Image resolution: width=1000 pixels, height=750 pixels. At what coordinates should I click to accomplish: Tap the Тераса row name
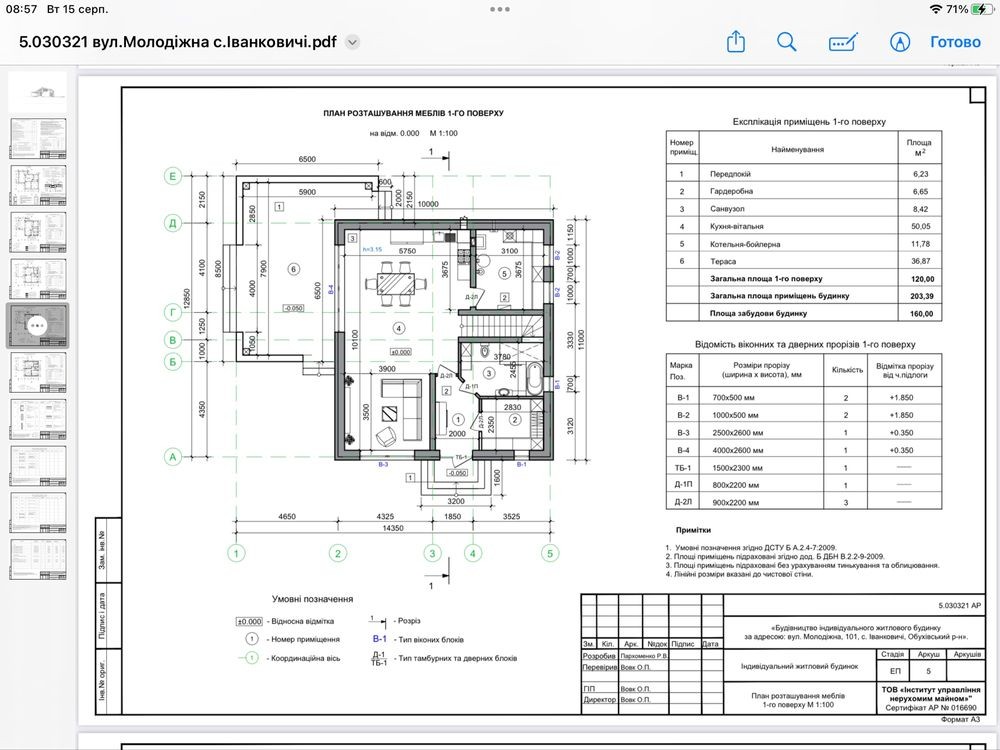723,261
